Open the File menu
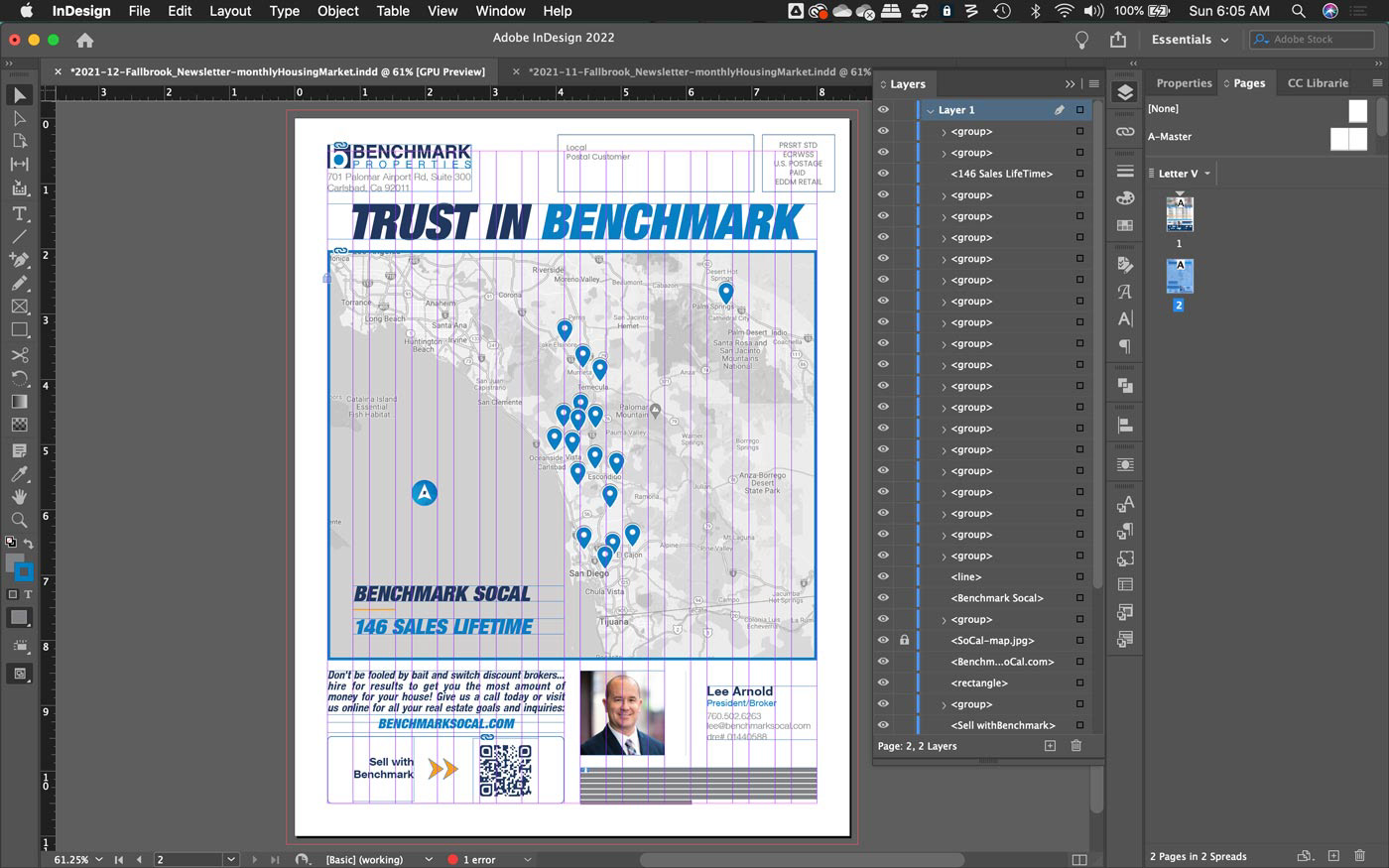 (139, 11)
